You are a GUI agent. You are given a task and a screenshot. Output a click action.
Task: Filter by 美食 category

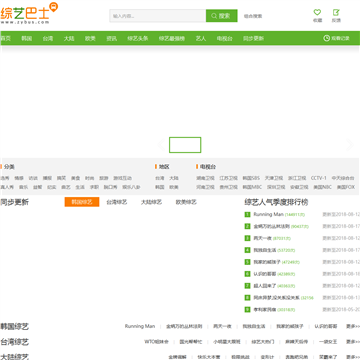tap(75, 178)
